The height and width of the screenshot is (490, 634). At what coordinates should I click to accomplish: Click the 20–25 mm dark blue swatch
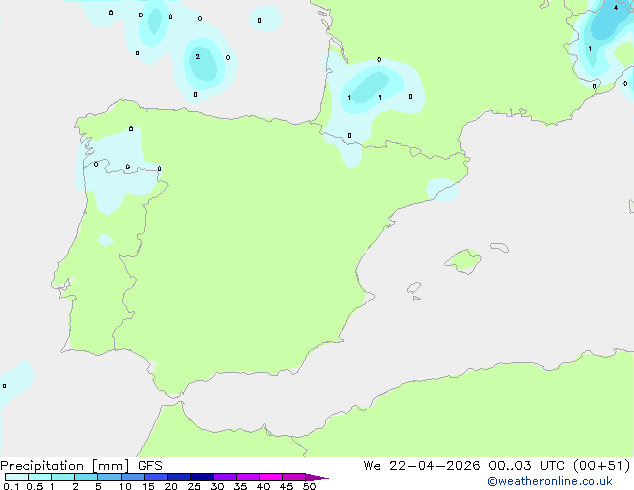[178, 477]
